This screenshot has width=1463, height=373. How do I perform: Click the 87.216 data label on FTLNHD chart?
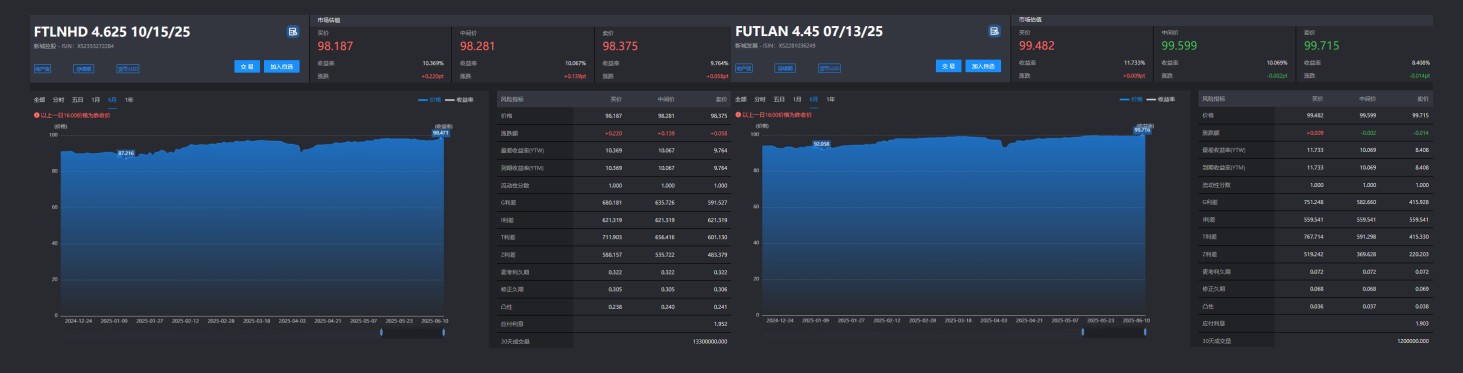tap(126, 153)
